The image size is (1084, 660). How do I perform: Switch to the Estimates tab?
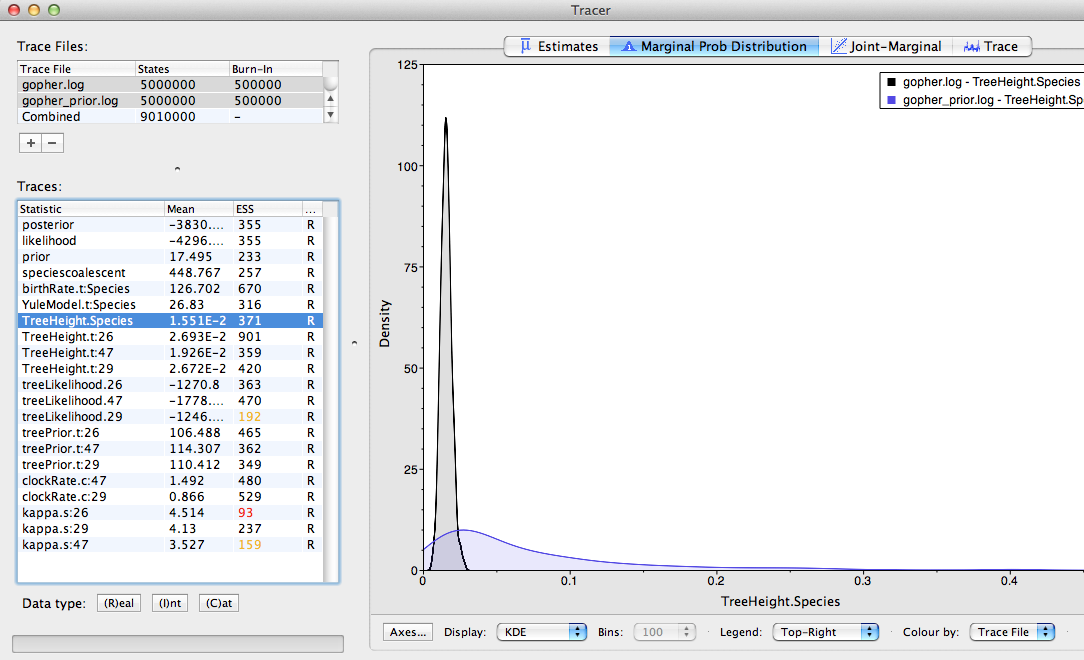pos(558,46)
